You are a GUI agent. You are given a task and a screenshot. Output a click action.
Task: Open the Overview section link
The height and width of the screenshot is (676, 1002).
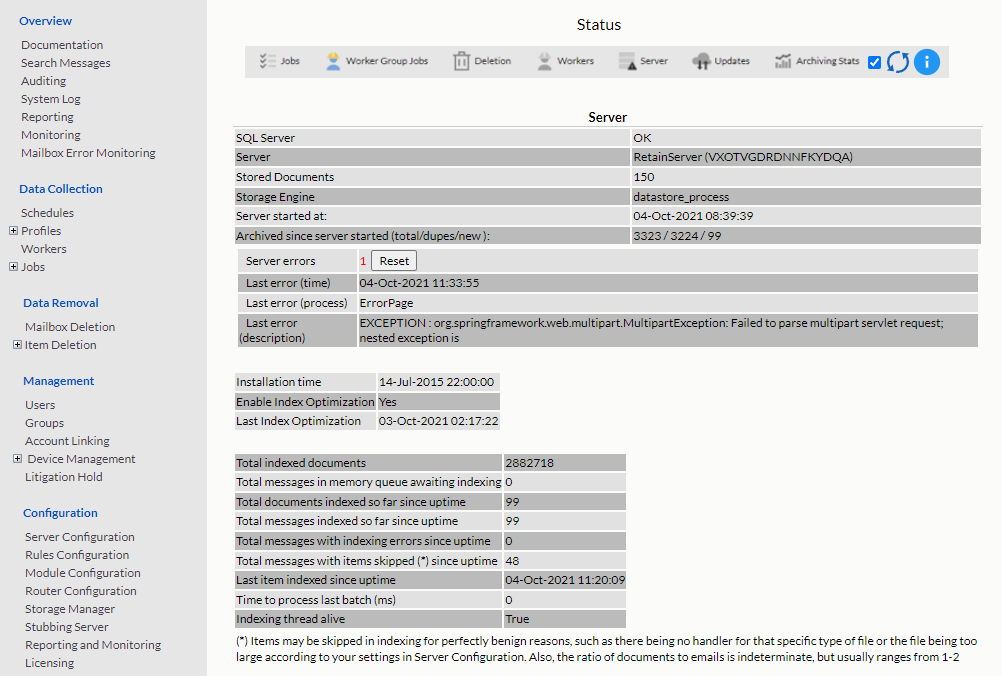[x=45, y=21]
